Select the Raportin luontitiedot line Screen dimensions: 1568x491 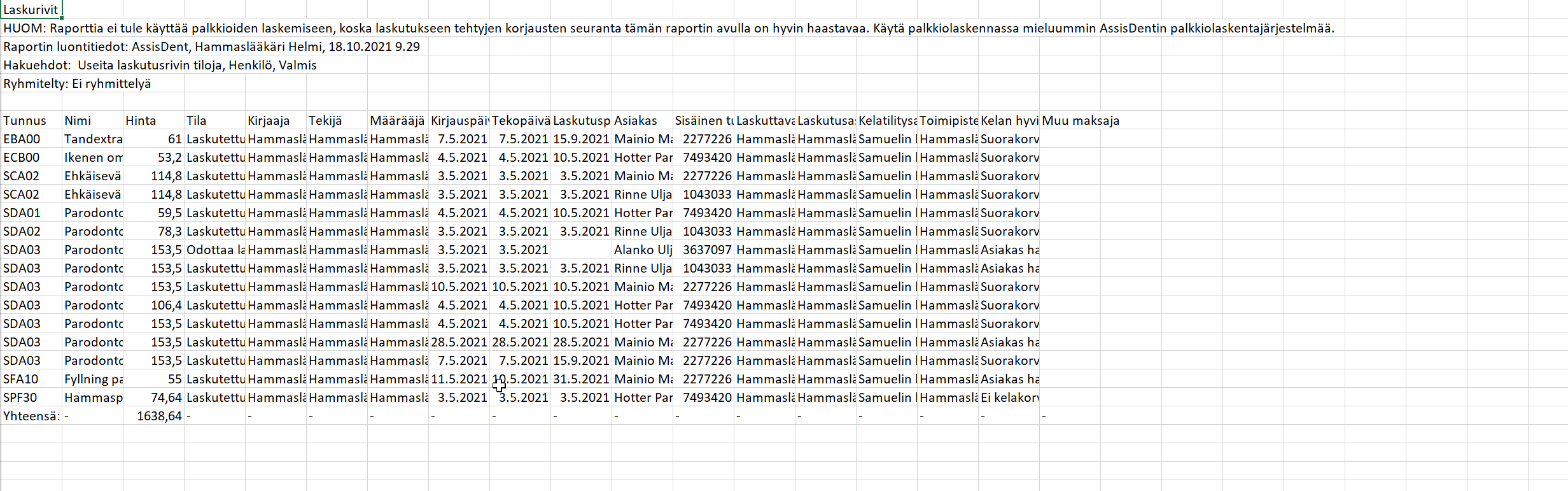(x=211, y=46)
